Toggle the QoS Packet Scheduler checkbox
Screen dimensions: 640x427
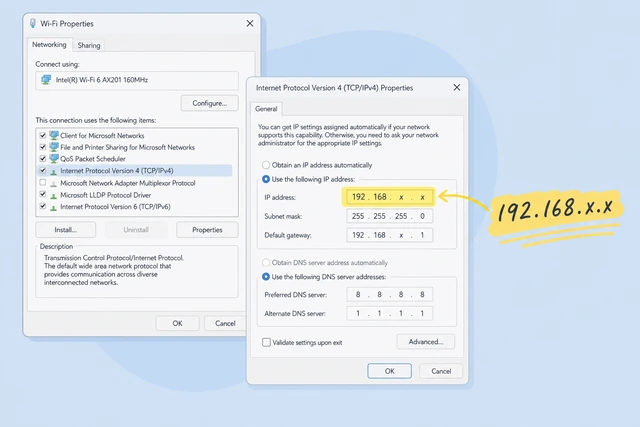[x=42, y=158]
